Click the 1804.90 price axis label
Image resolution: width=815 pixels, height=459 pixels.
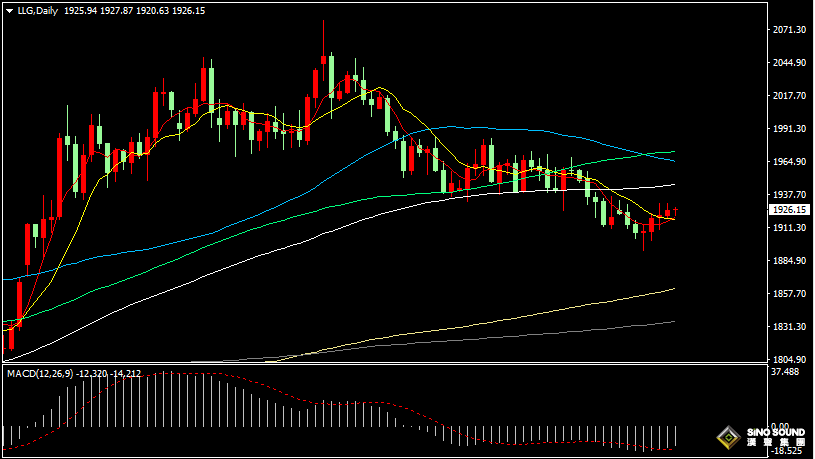pyautogui.click(x=789, y=360)
